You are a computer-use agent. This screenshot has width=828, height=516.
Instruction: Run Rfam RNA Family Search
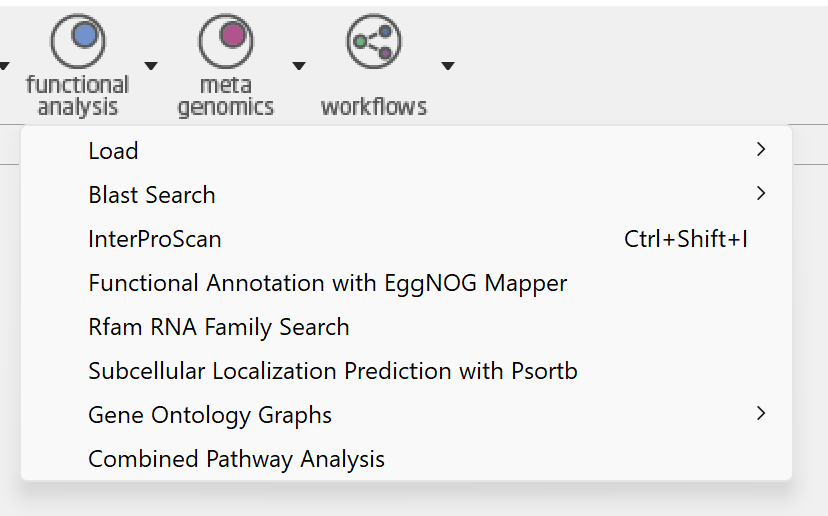[x=219, y=327]
